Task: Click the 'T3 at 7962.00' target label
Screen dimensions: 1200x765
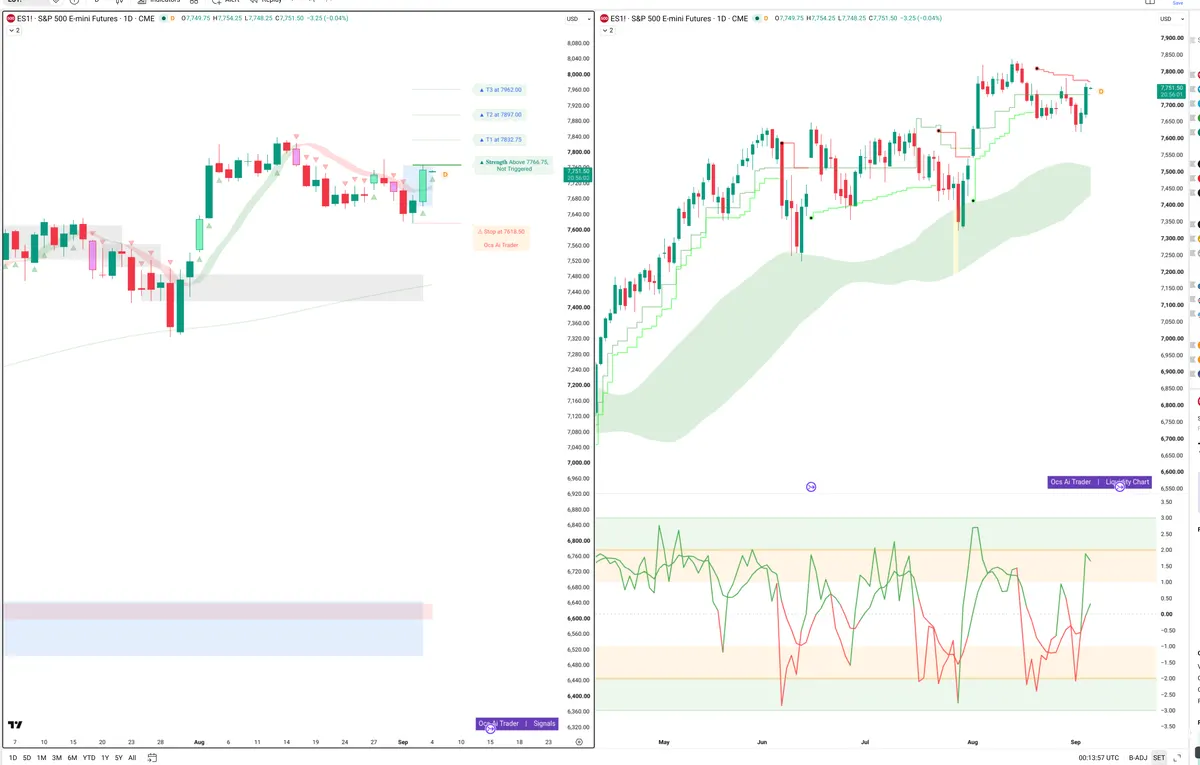Action: [501, 90]
